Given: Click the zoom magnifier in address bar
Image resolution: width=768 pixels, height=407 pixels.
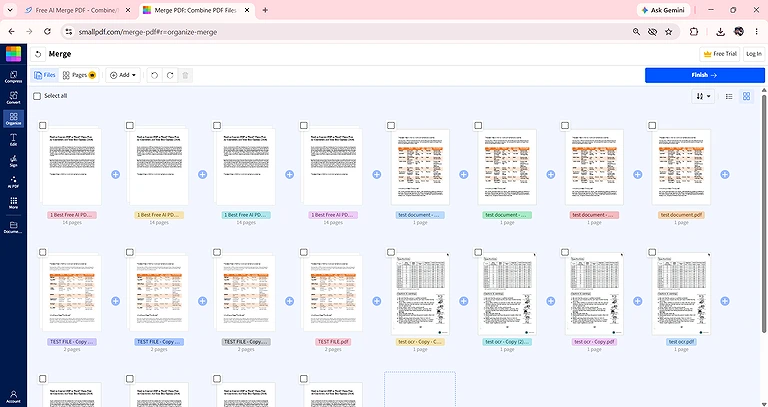Looking at the screenshot, I should coord(636,32).
